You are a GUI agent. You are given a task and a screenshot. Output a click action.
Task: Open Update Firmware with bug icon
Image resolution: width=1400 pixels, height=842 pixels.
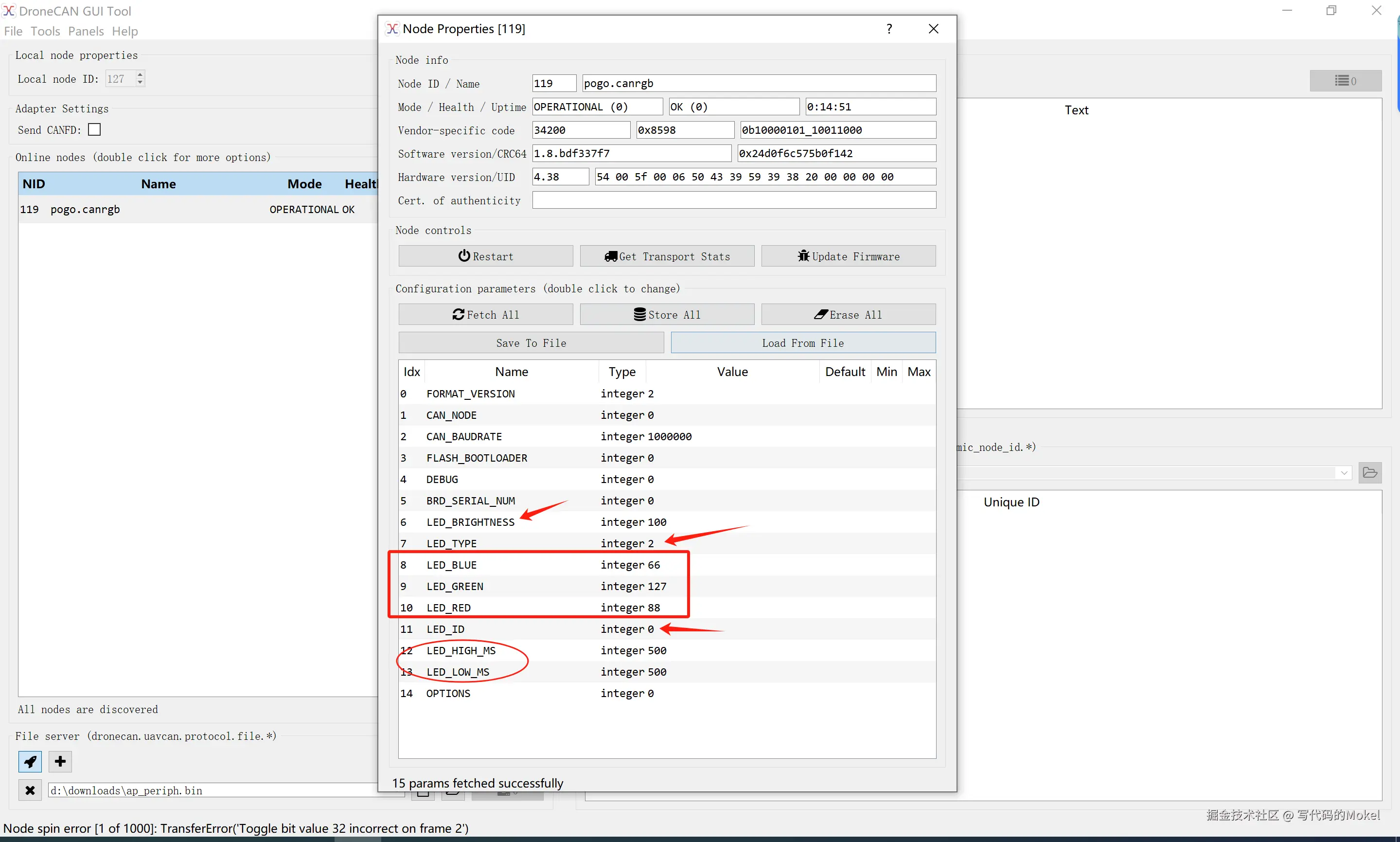click(848, 256)
